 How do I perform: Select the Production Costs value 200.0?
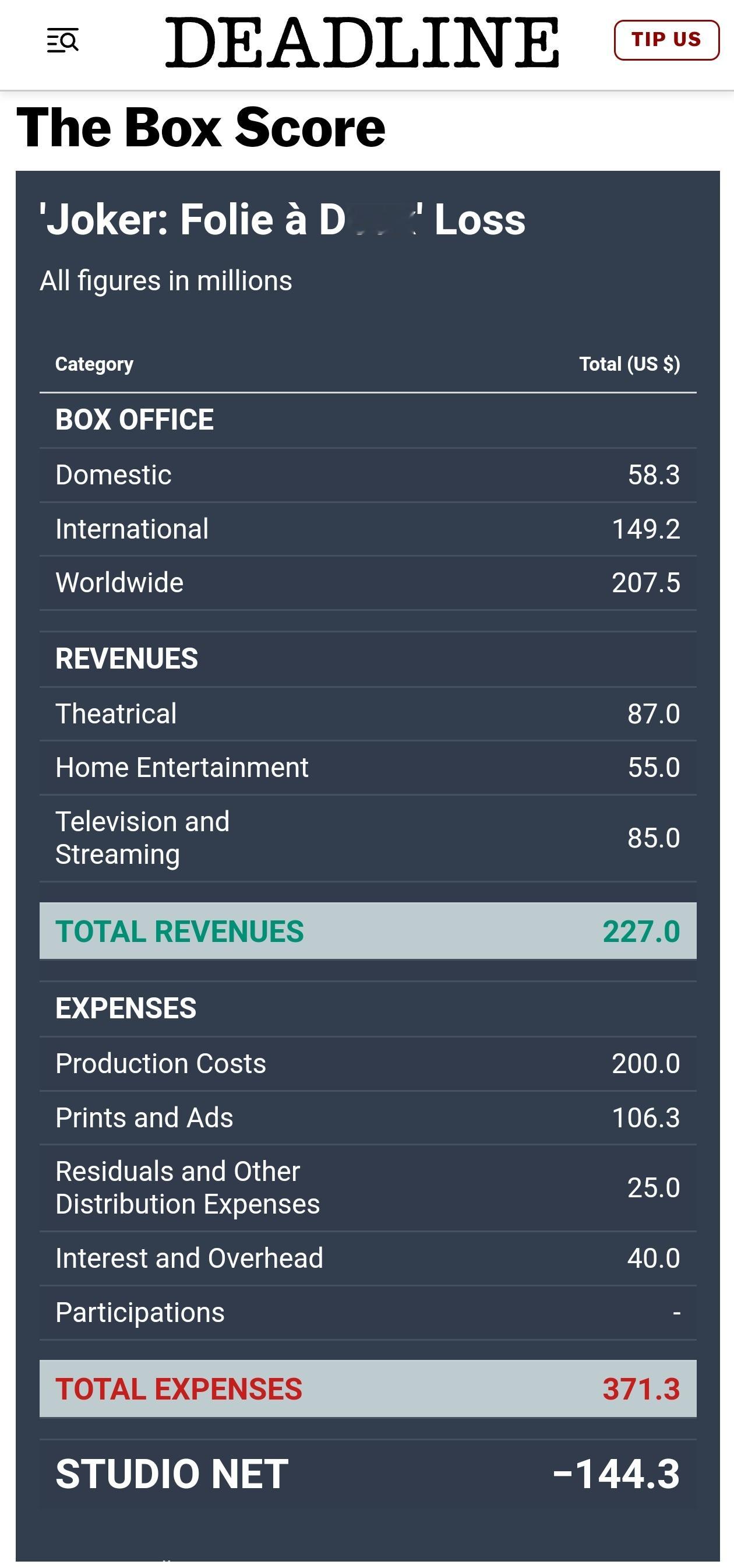point(646,1063)
